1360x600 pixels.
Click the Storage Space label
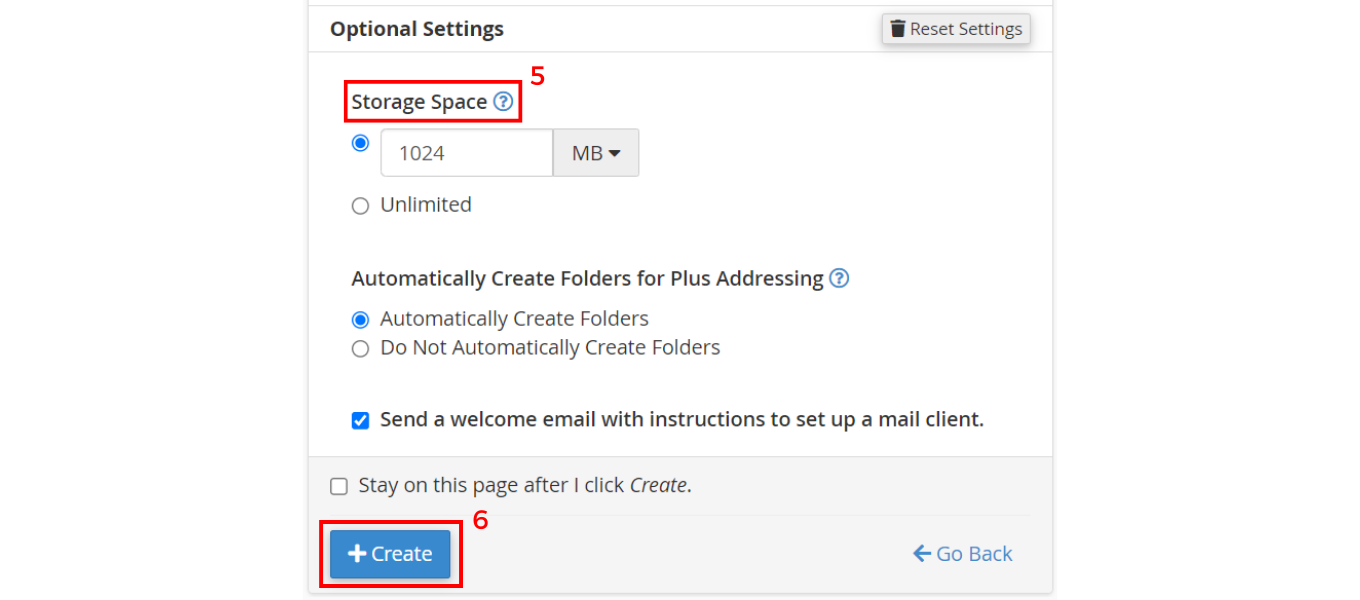419,102
